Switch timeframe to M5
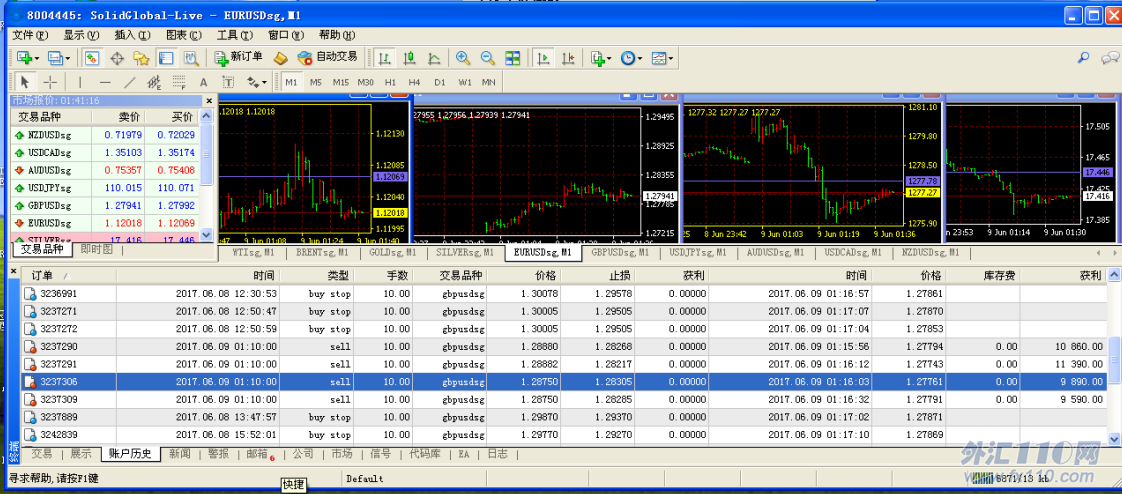Image resolution: width=1122 pixels, height=494 pixels. [316, 82]
